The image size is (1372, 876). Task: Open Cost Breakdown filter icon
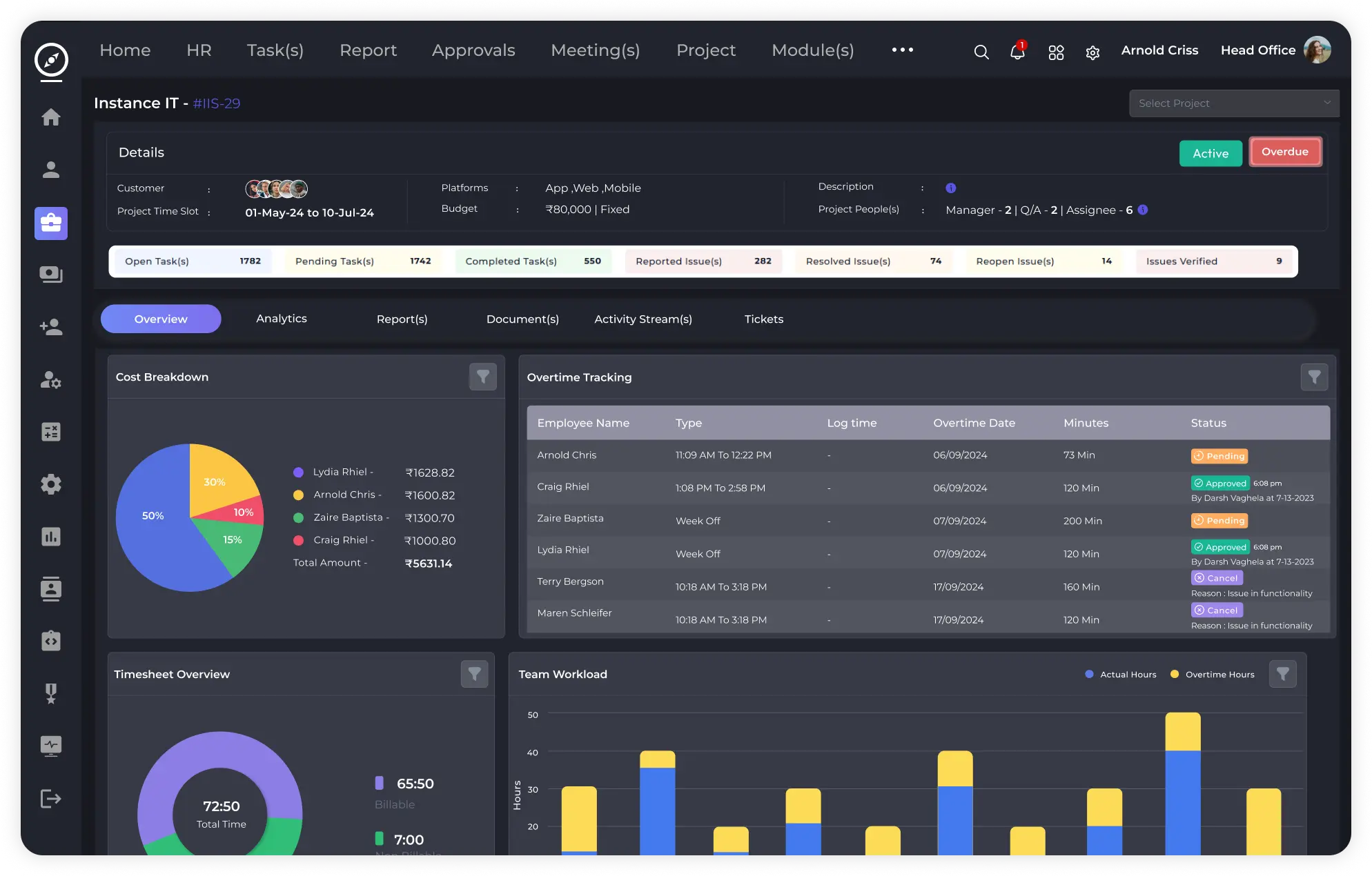point(482,377)
